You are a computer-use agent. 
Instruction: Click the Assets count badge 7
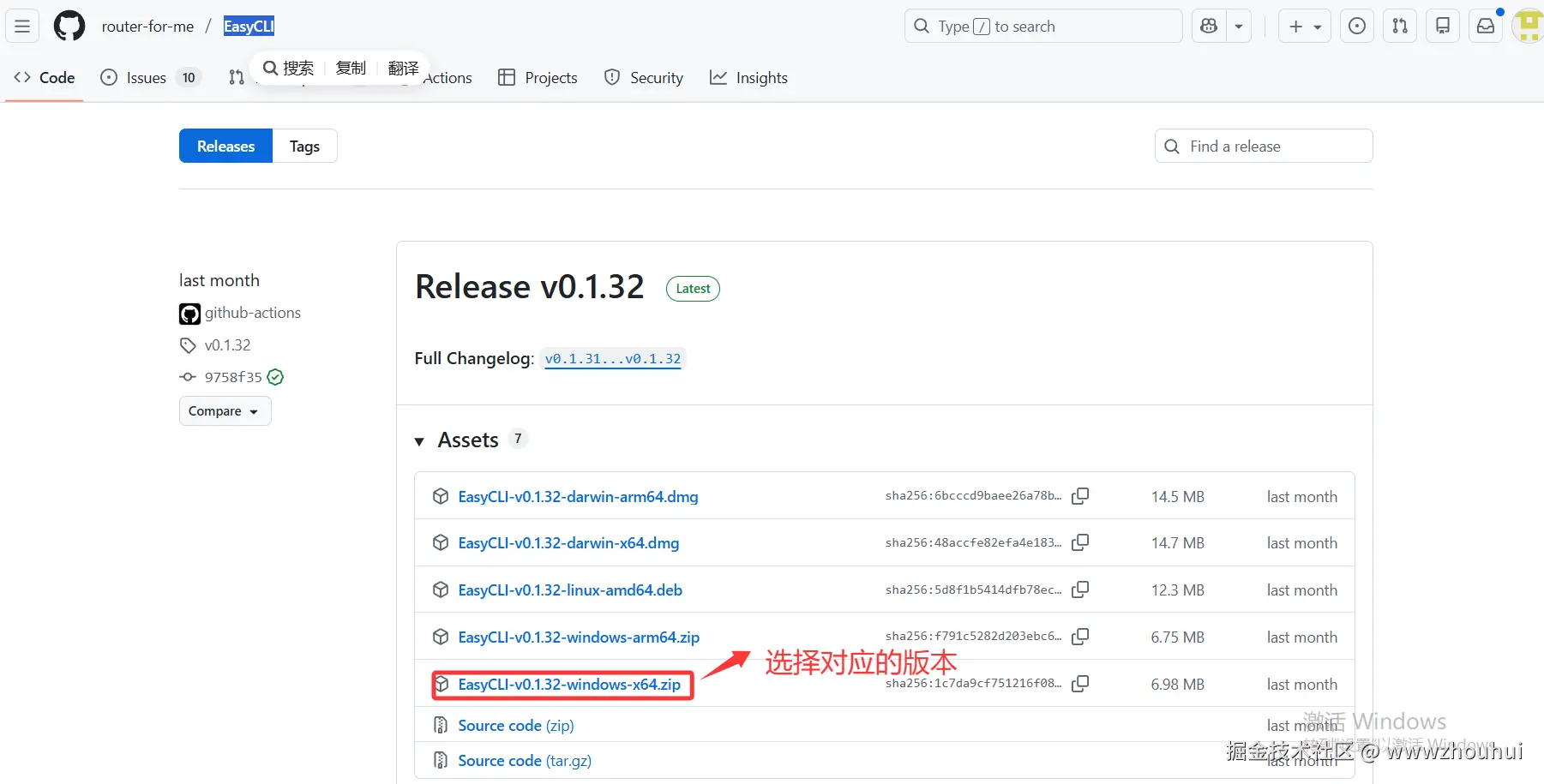coord(518,439)
